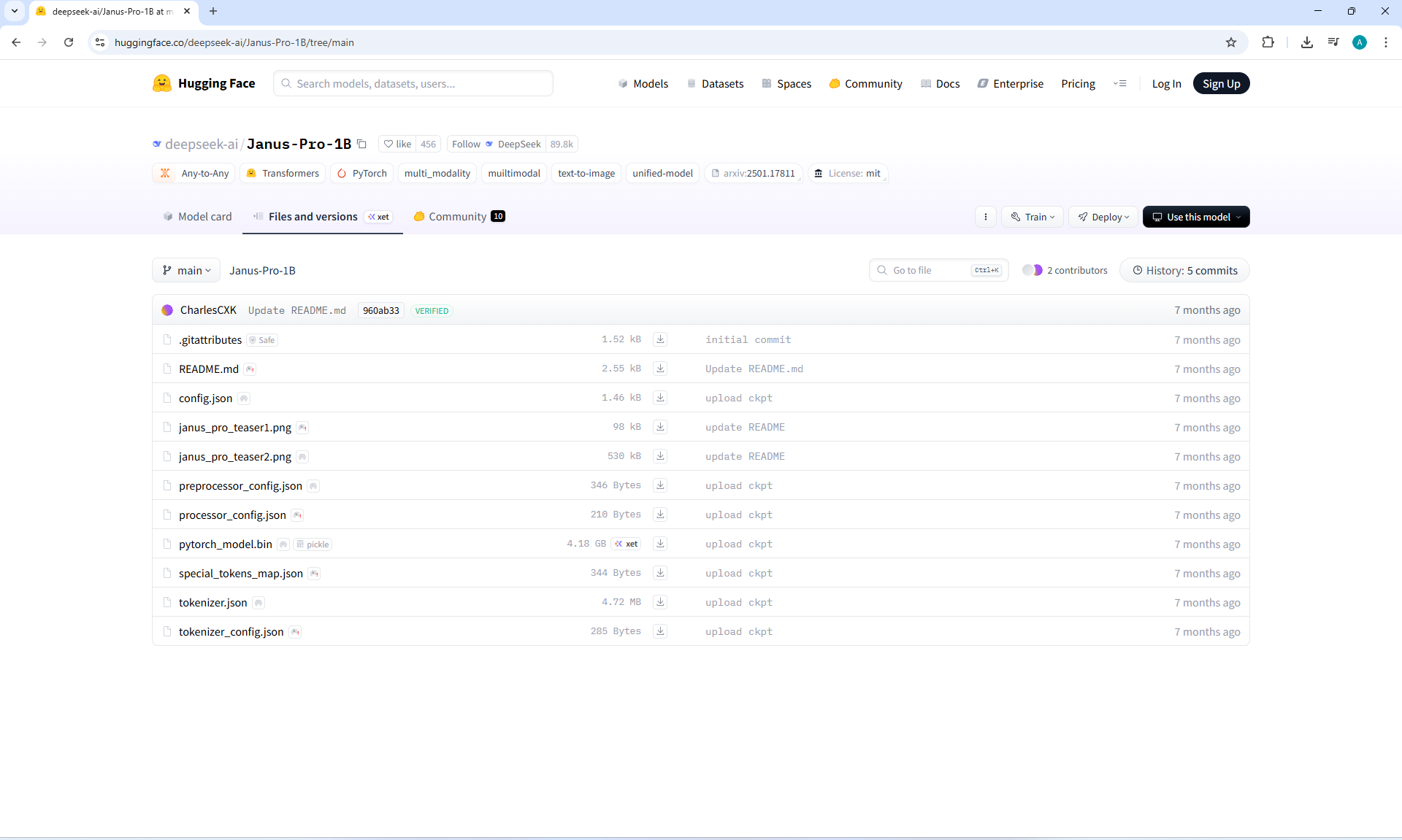Download the tokenizer.json file
Image resolution: width=1402 pixels, height=840 pixels.
(x=660, y=602)
